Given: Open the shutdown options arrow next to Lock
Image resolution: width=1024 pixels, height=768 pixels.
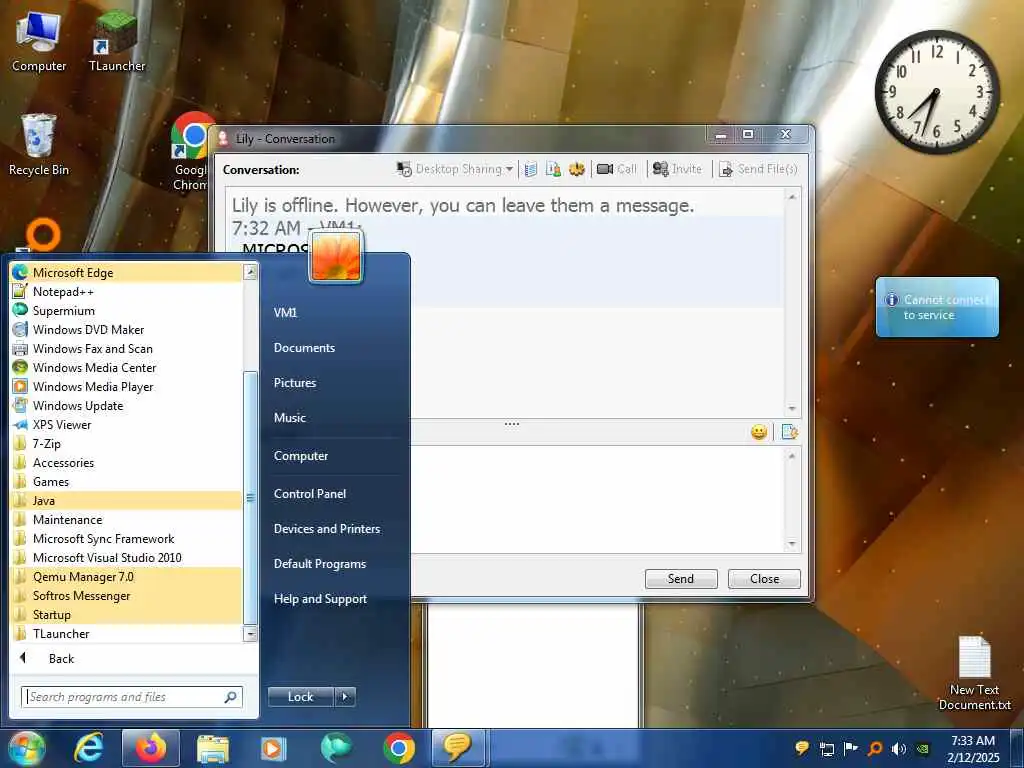Looking at the screenshot, I should (x=345, y=697).
